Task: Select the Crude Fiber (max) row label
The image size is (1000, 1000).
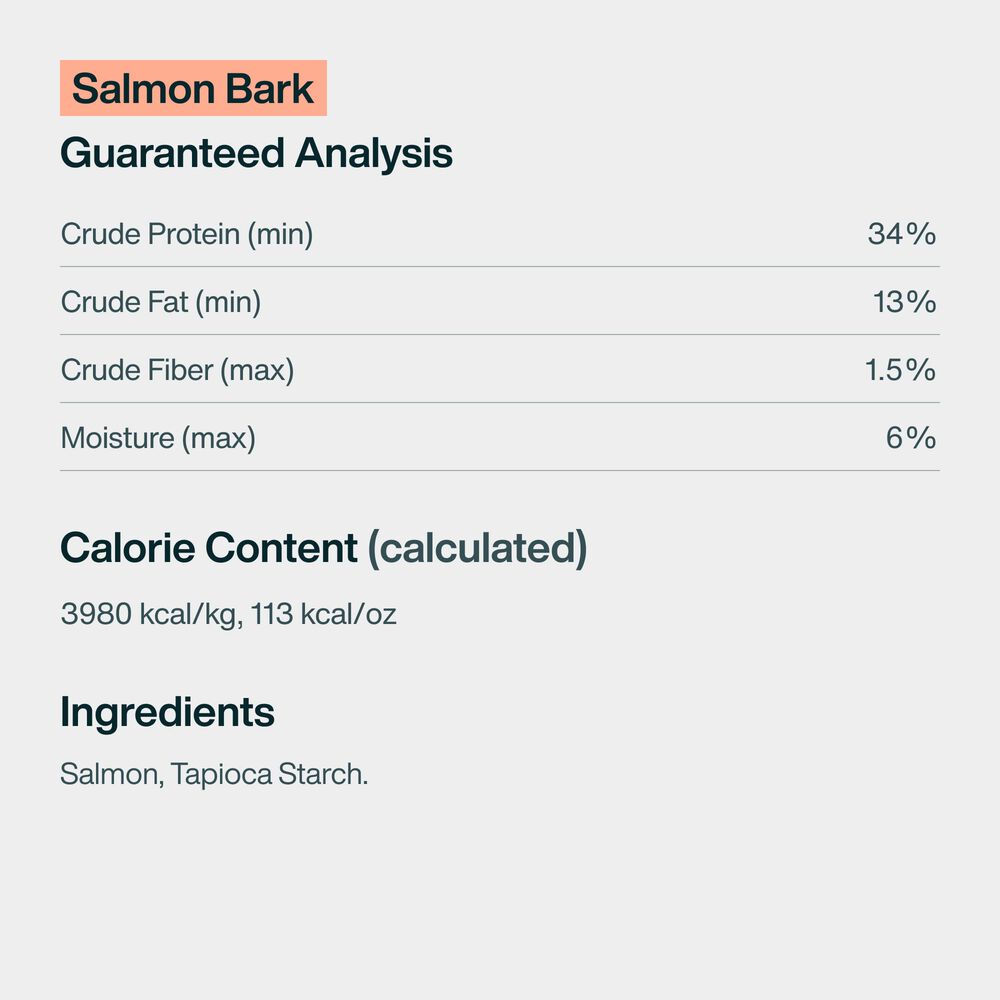Action: point(177,370)
